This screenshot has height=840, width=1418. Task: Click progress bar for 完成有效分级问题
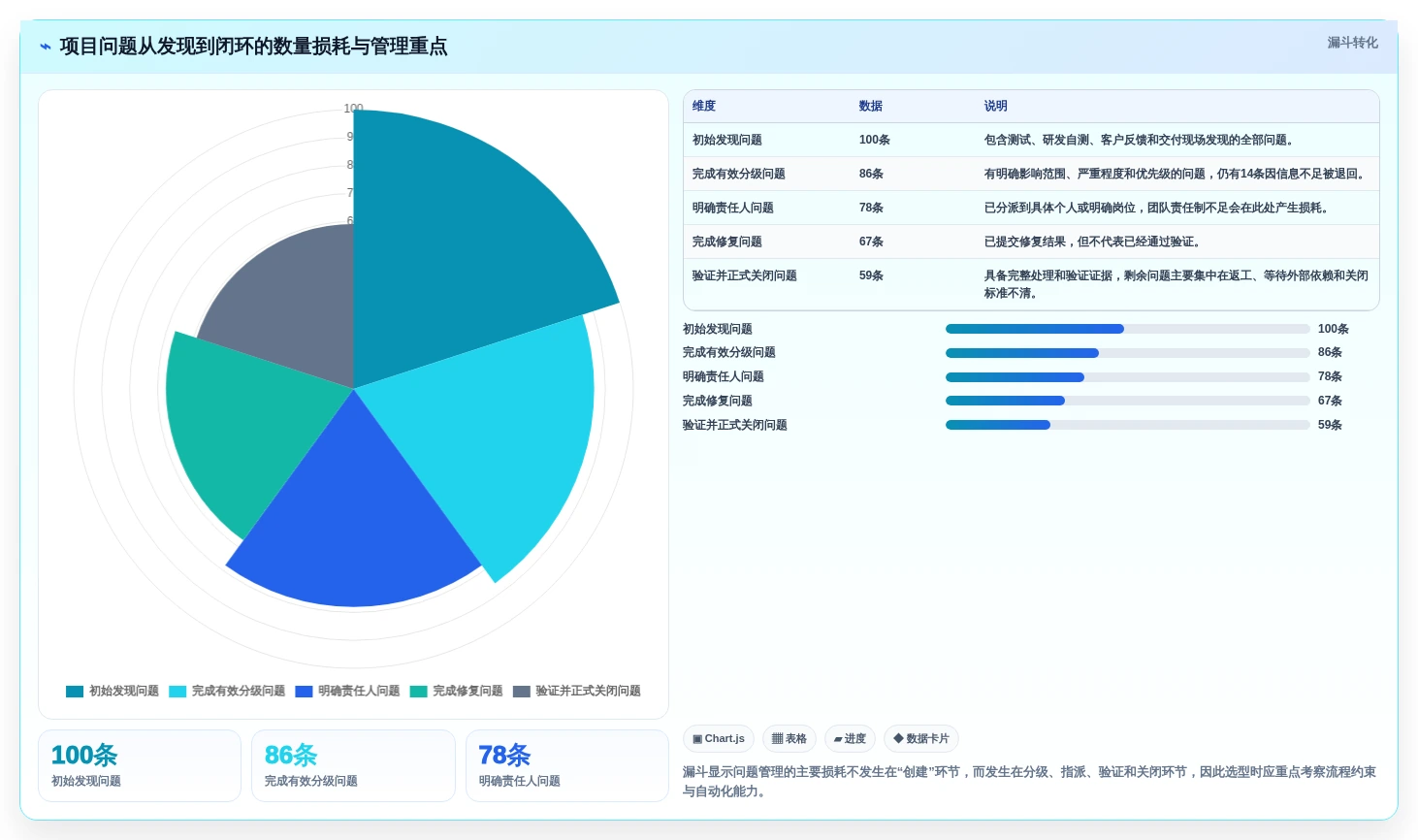click(x=1127, y=353)
